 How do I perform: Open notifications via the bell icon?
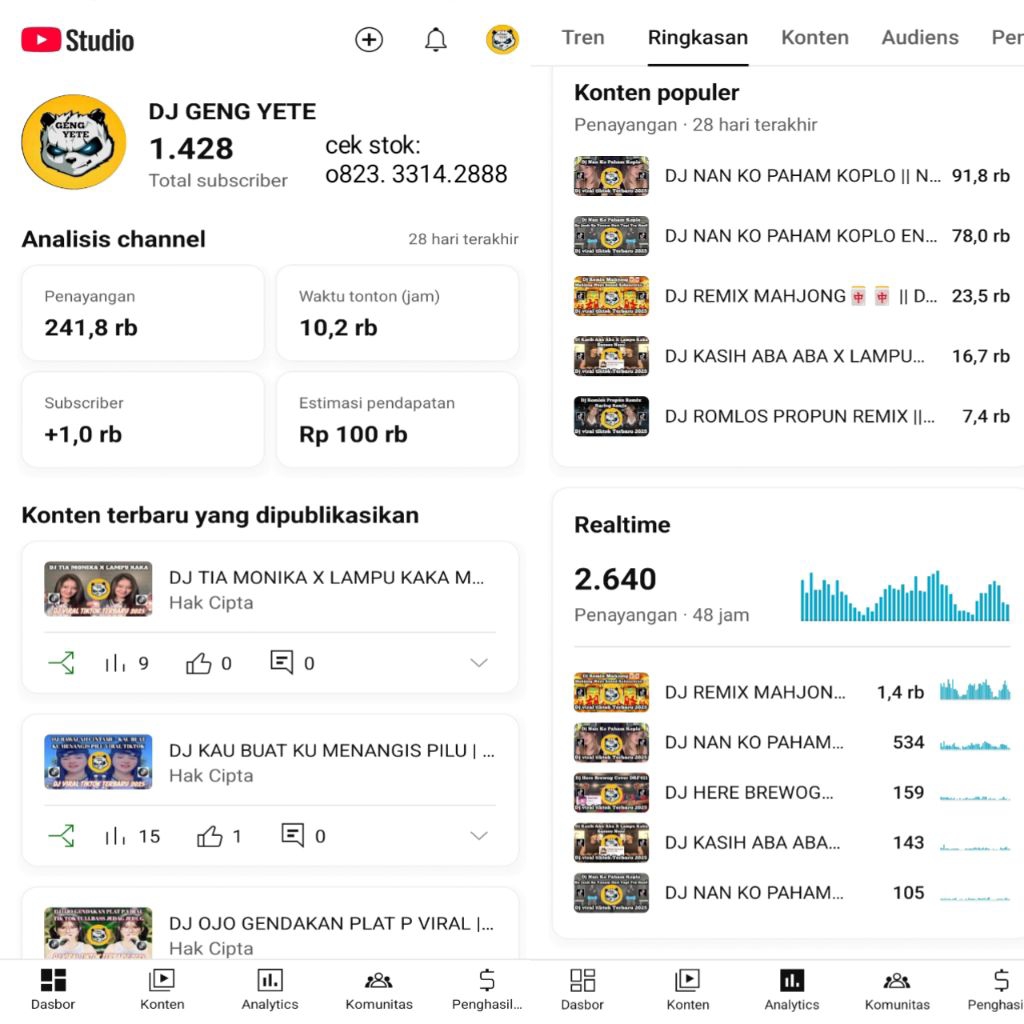point(435,40)
